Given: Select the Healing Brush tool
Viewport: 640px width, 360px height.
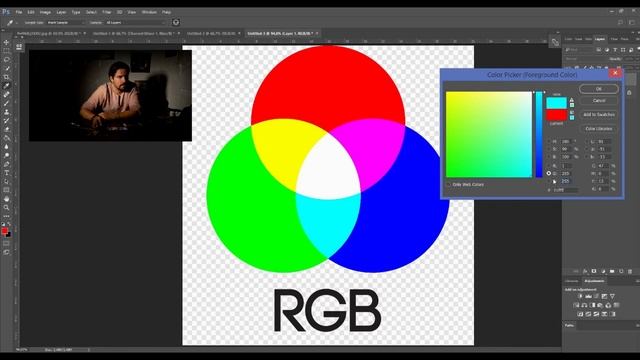Looking at the screenshot, I should click(x=6, y=94).
